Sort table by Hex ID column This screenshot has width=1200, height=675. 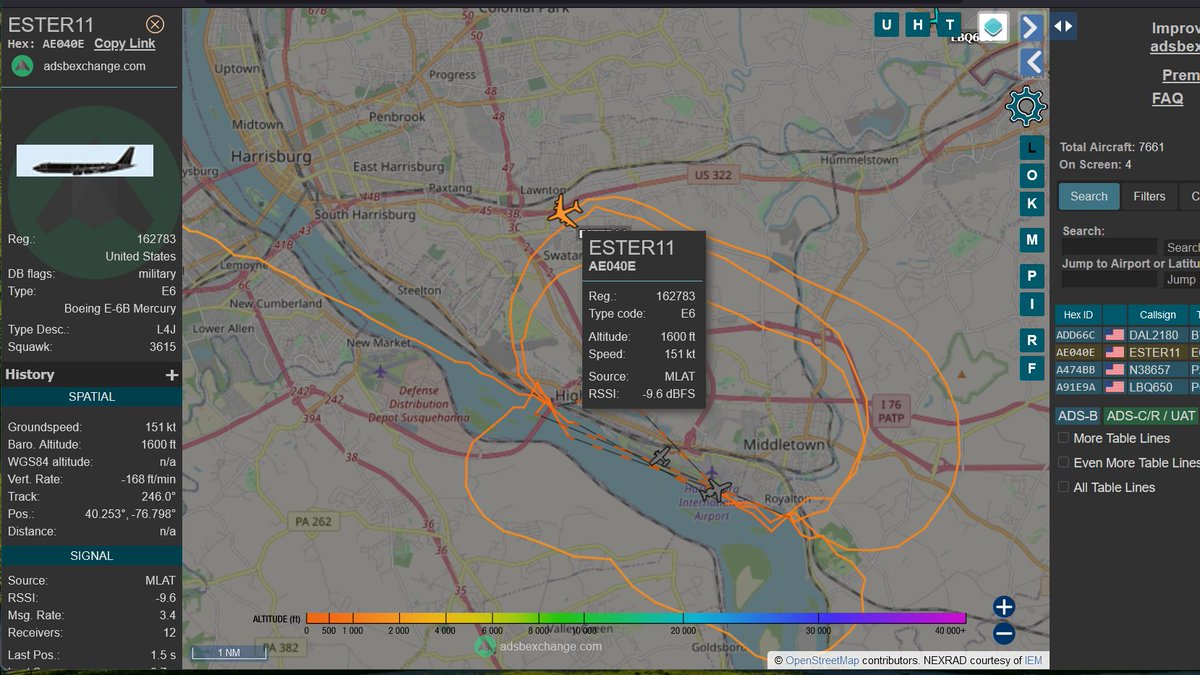[1077, 313]
